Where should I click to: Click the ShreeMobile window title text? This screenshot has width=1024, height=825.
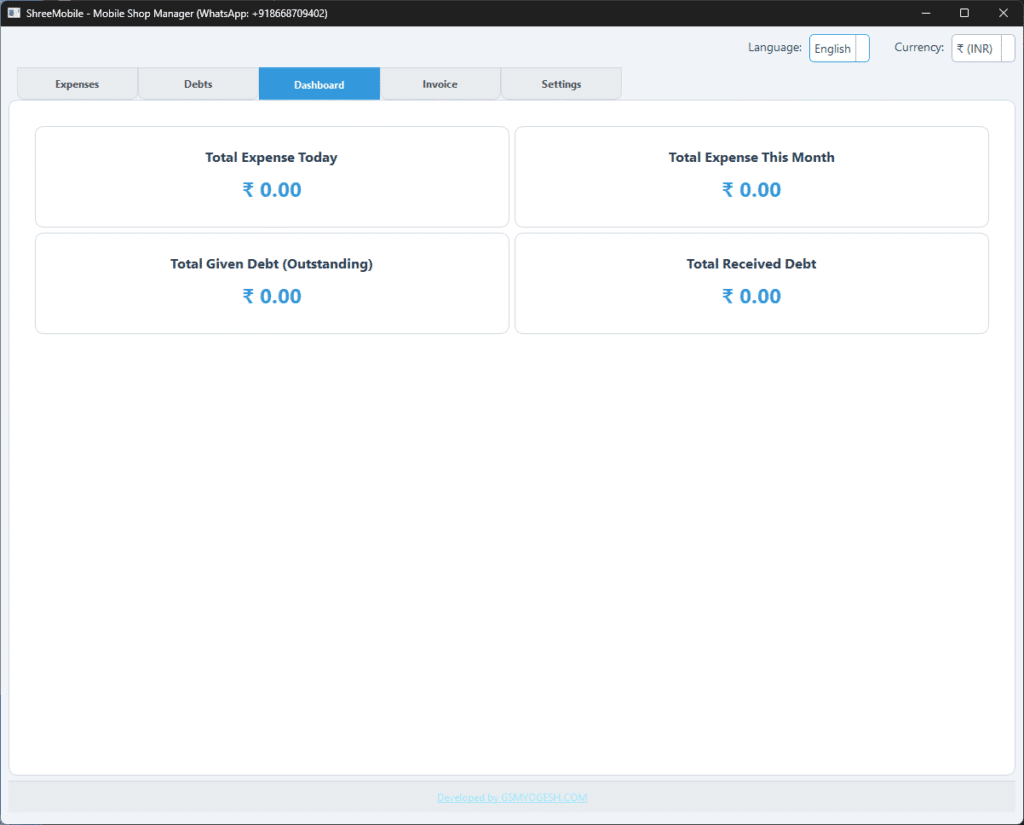coord(177,13)
